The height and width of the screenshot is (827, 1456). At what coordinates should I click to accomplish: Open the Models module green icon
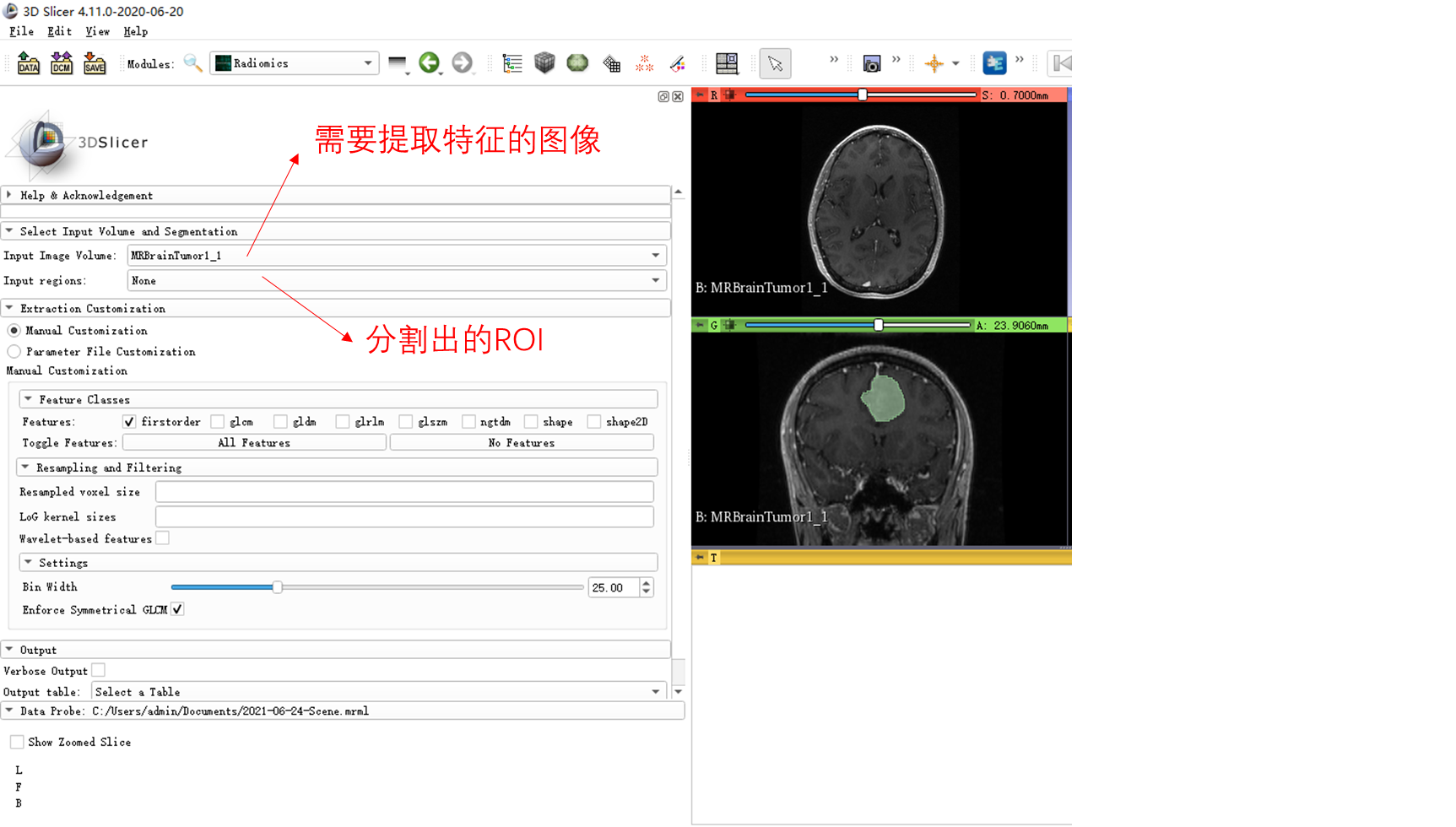click(577, 62)
